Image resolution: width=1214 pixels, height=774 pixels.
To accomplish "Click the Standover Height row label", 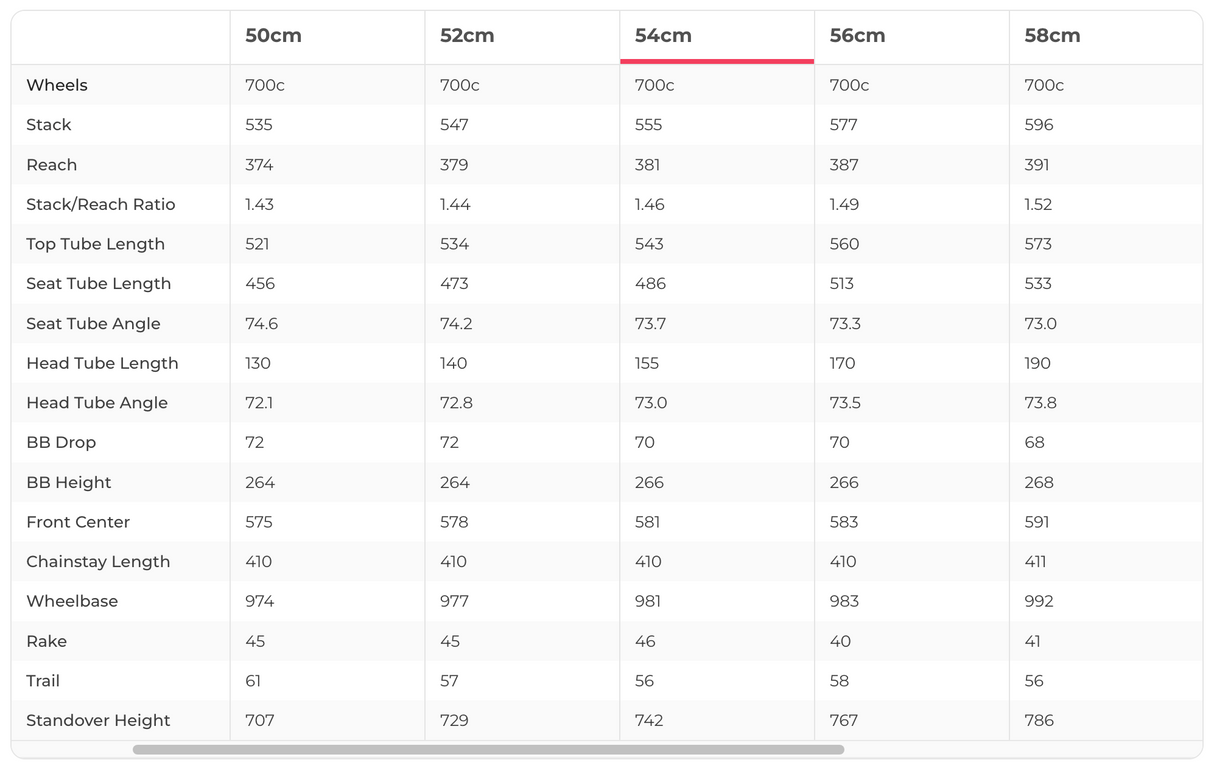I will tap(98, 720).
